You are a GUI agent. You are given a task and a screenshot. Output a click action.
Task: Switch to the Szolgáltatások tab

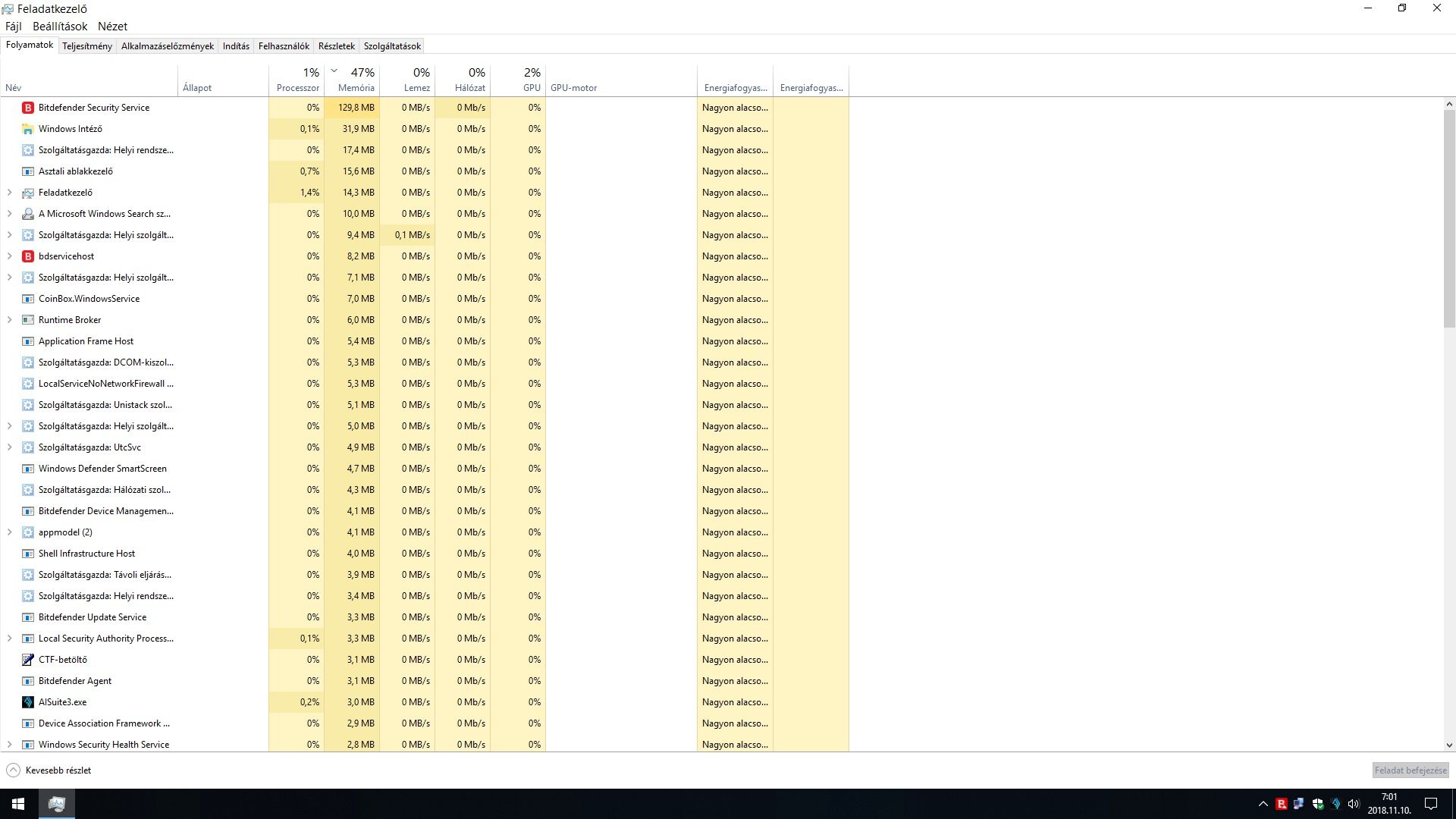coord(392,46)
